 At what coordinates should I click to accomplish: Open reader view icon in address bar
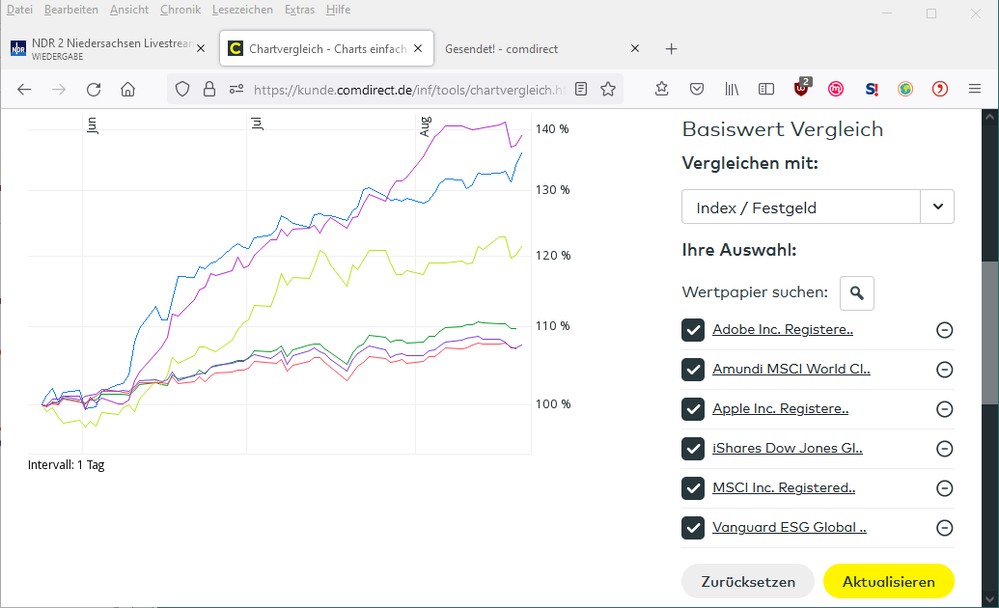(x=581, y=89)
